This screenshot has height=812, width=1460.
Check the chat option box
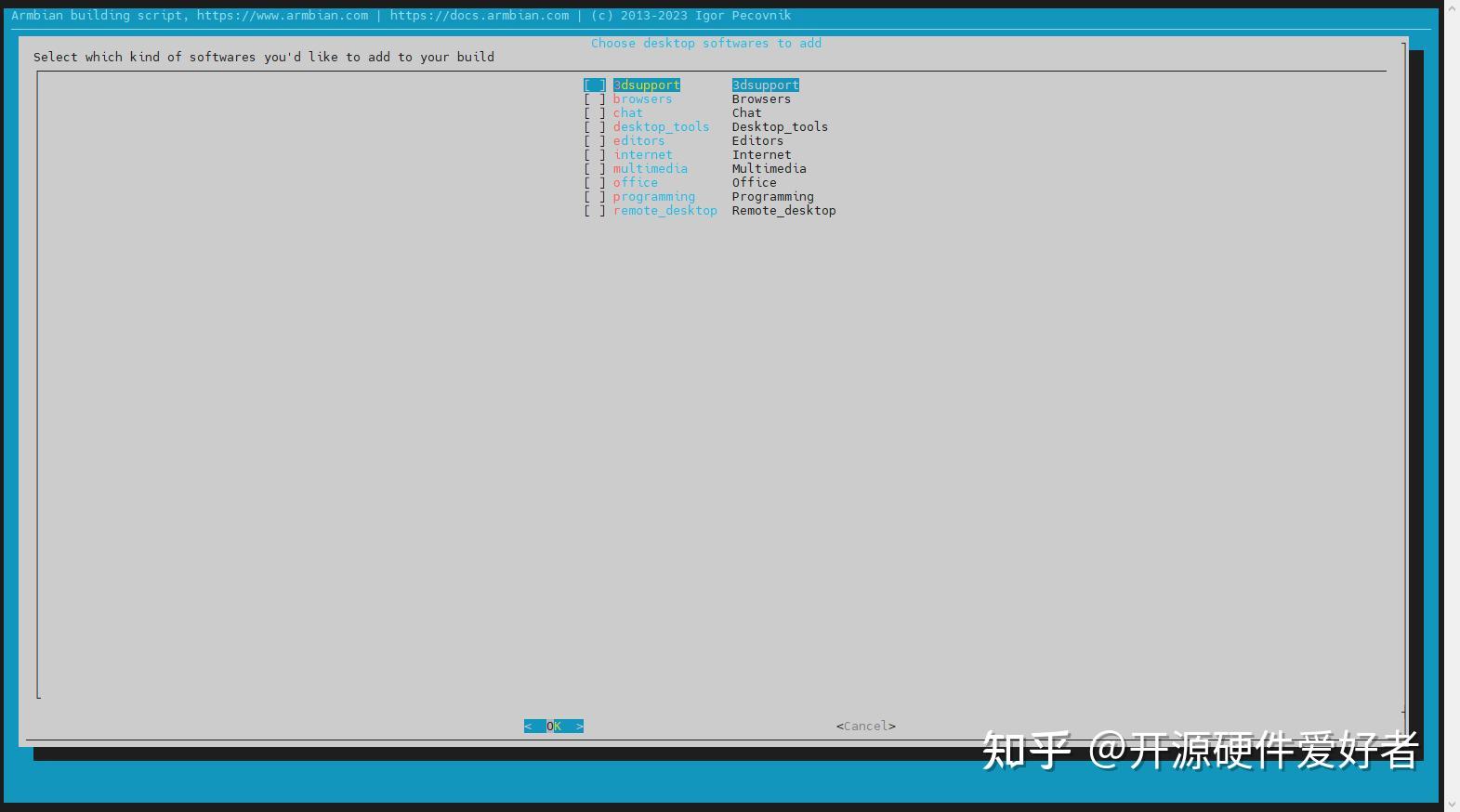[x=595, y=113]
